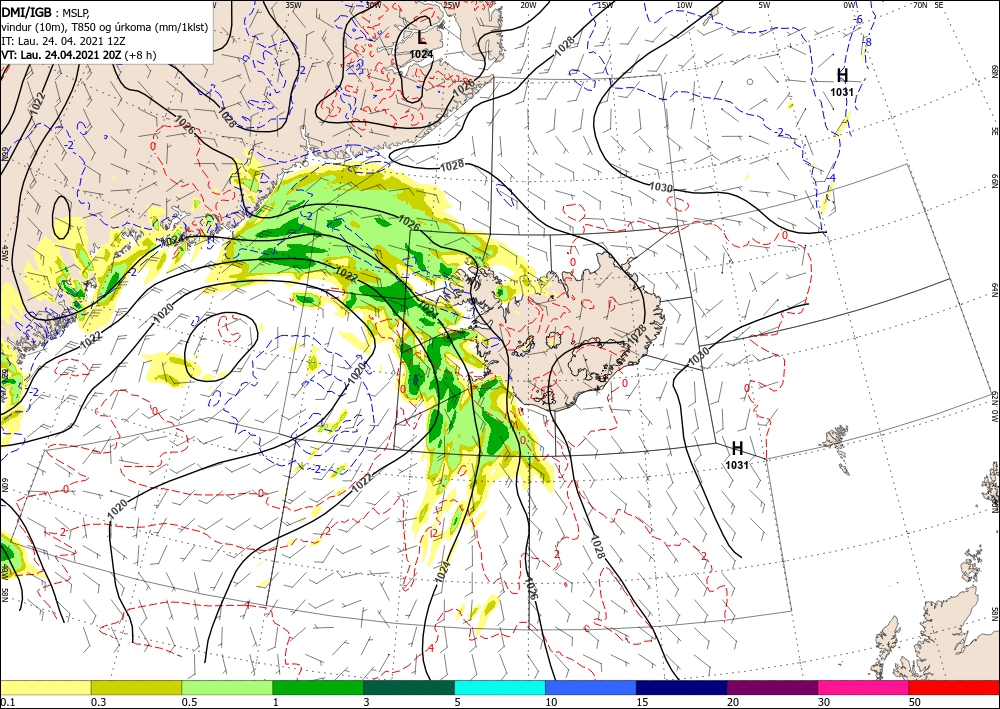Pick the light green 0.5–1 legend segment
Screen dimensions: 1000x709
coord(227,687)
